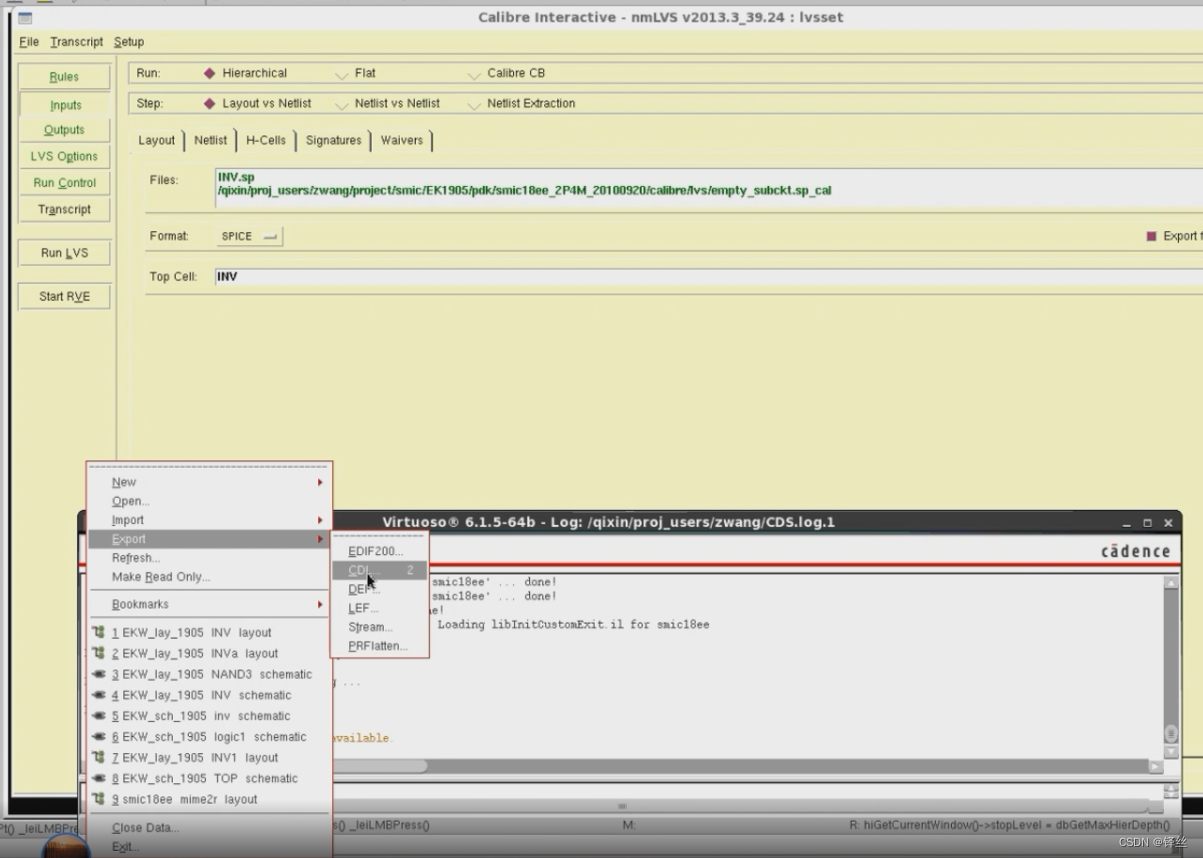The height and width of the screenshot is (858, 1203).
Task: Open the Transcript menu in Calibre
Action: (x=77, y=42)
